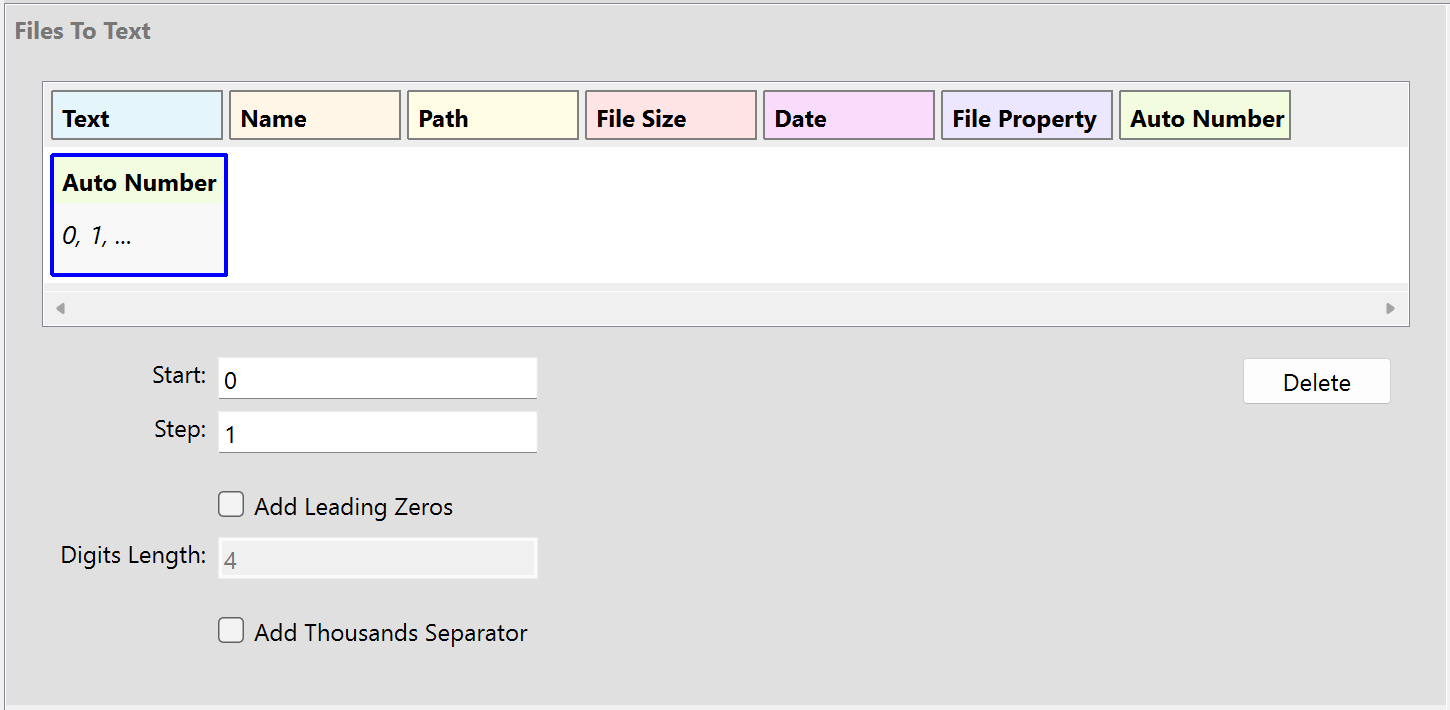Add a Text token to the pattern

tap(136, 115)
